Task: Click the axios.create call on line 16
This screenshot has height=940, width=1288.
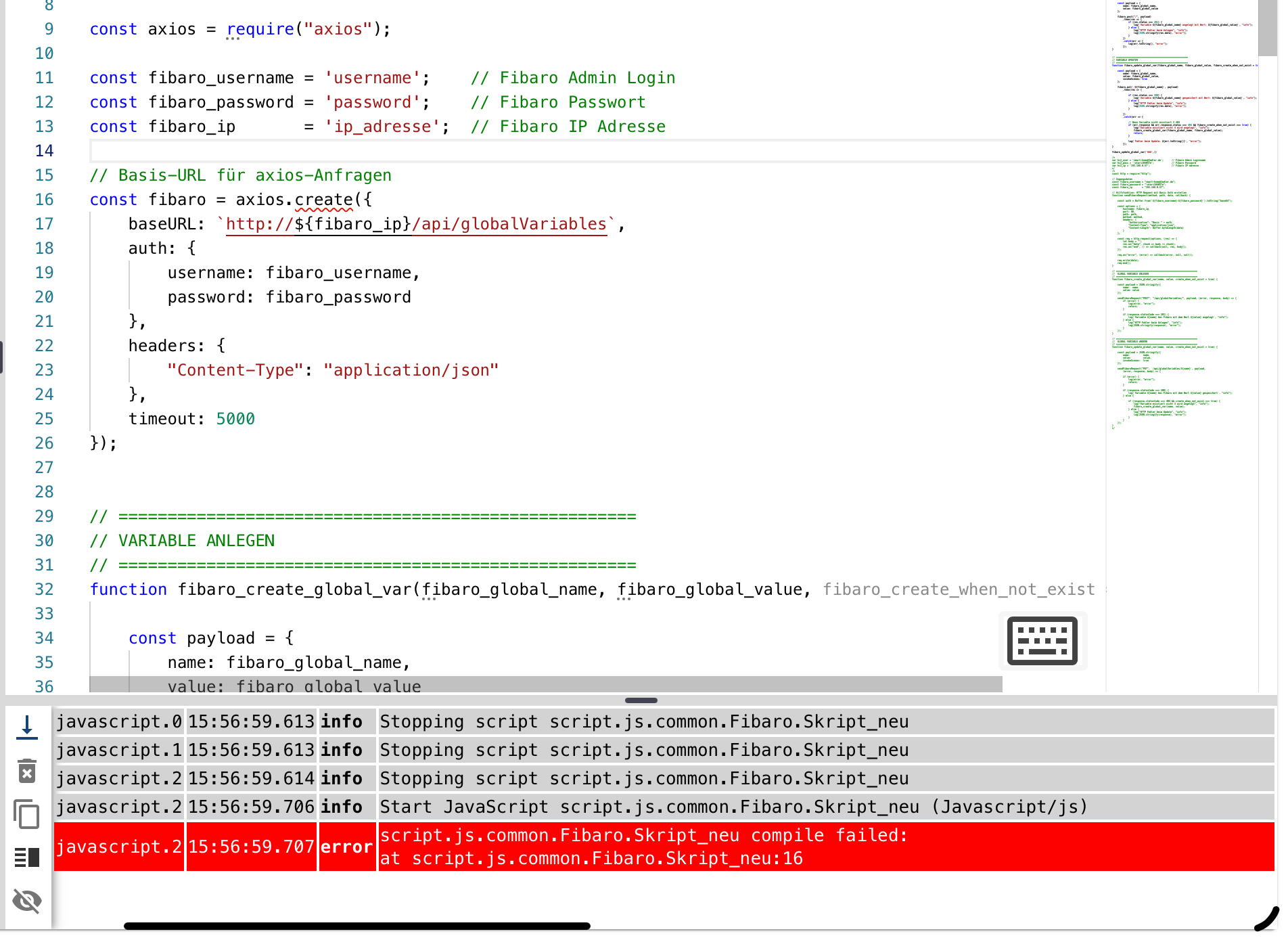Action: tap(294, 200)
